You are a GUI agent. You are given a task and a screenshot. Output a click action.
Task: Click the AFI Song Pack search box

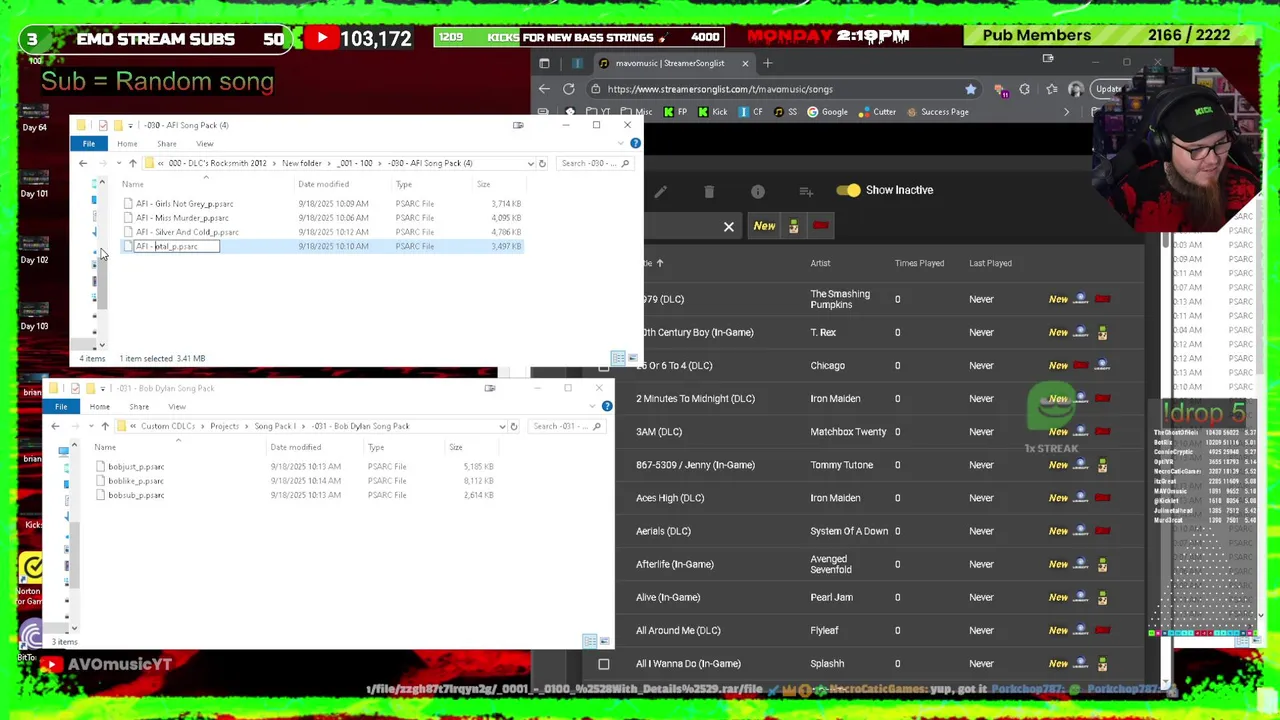coord(595,163)
